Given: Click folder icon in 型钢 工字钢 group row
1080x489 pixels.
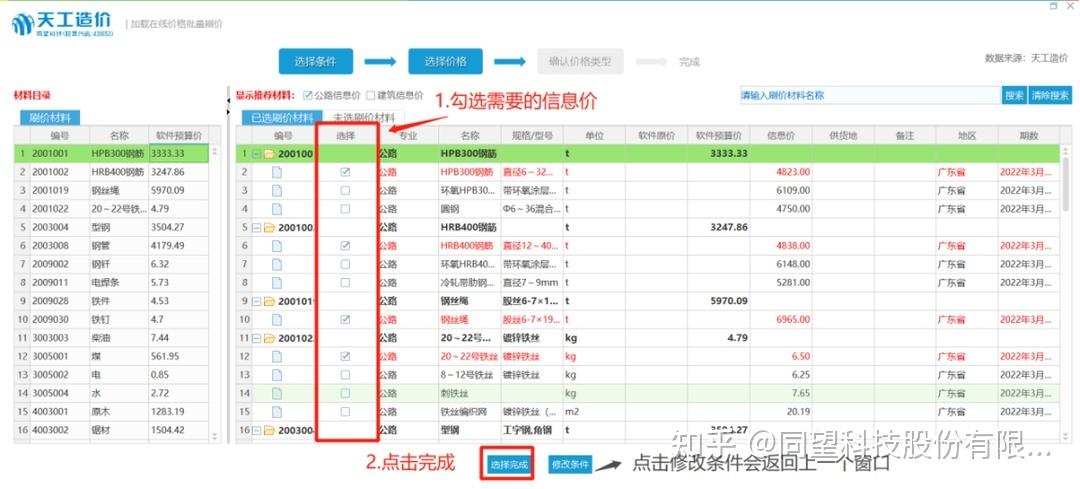Looking at the screenshot, I should pyautogui.click(x=269, y=430).
